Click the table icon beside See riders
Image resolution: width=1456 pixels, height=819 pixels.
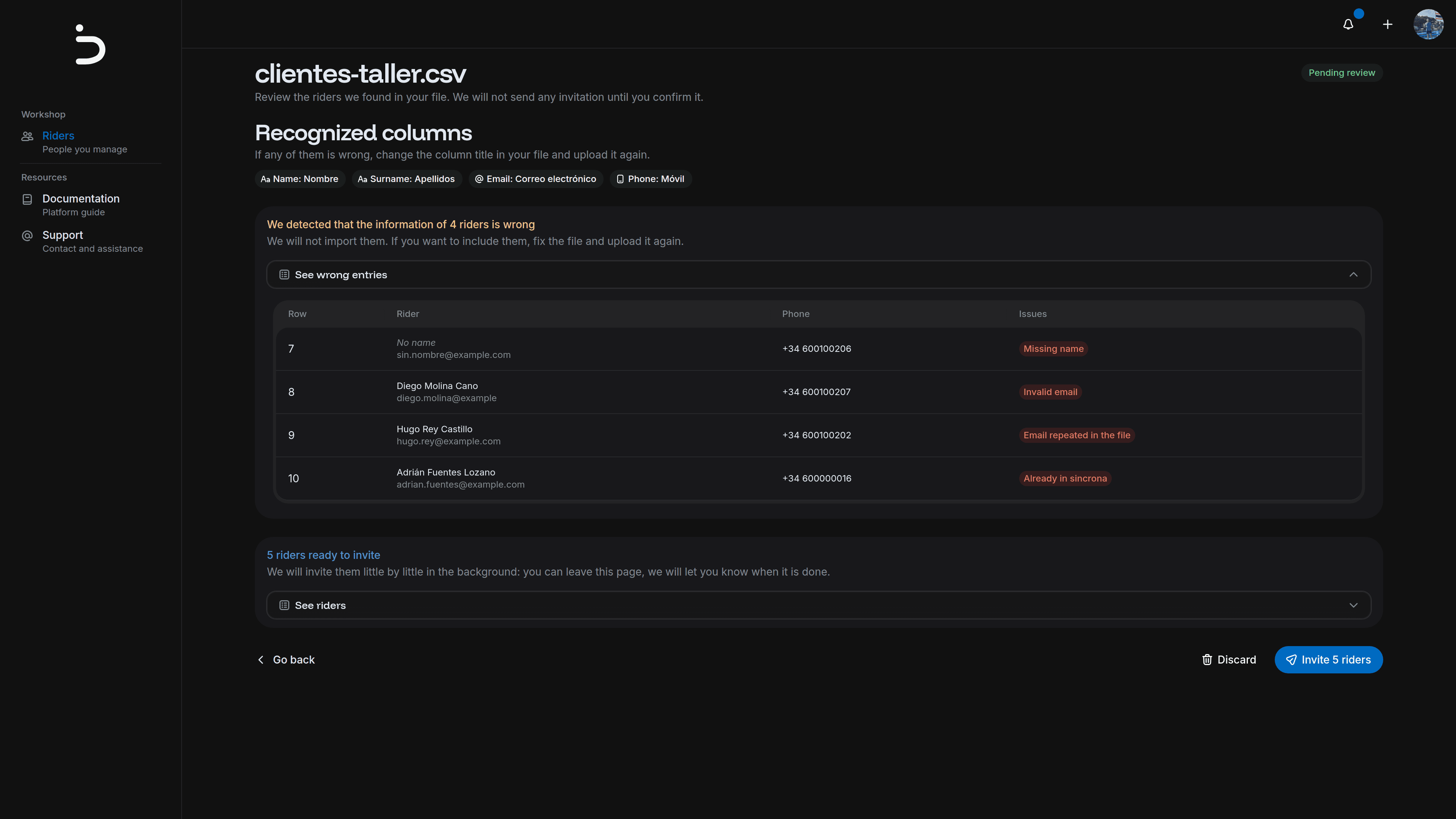(x=284, y=606)
